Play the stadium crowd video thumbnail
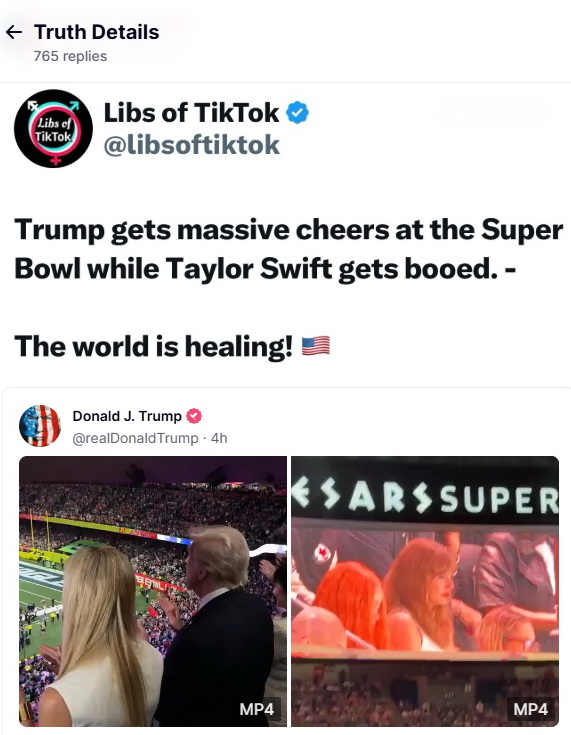 pyautogui.click(x=153, y=591)
